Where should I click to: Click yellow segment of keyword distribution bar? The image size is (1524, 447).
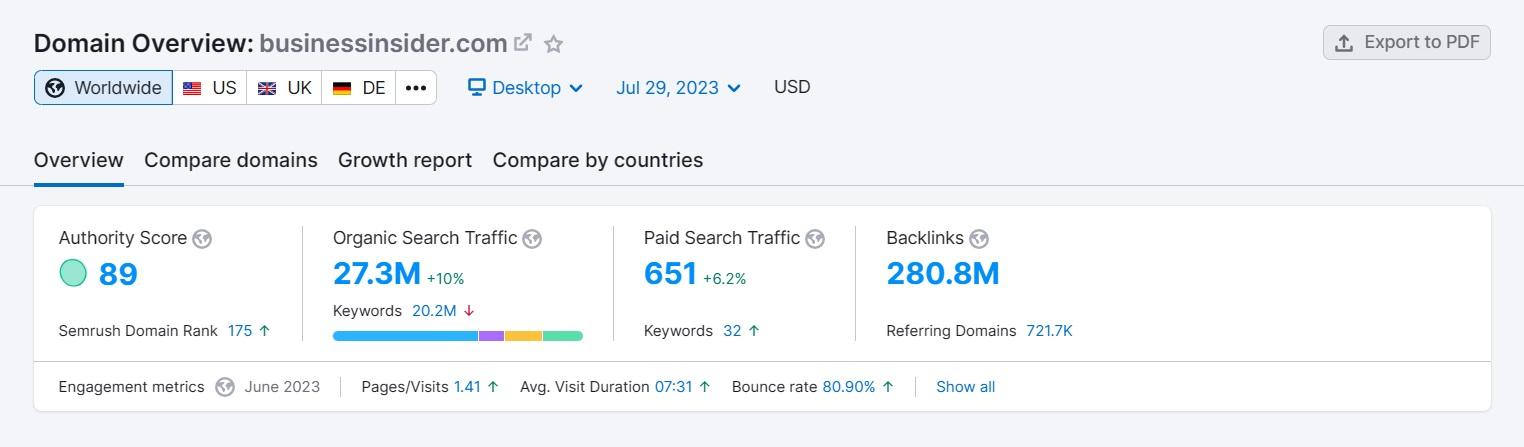(x=523, y=336)
